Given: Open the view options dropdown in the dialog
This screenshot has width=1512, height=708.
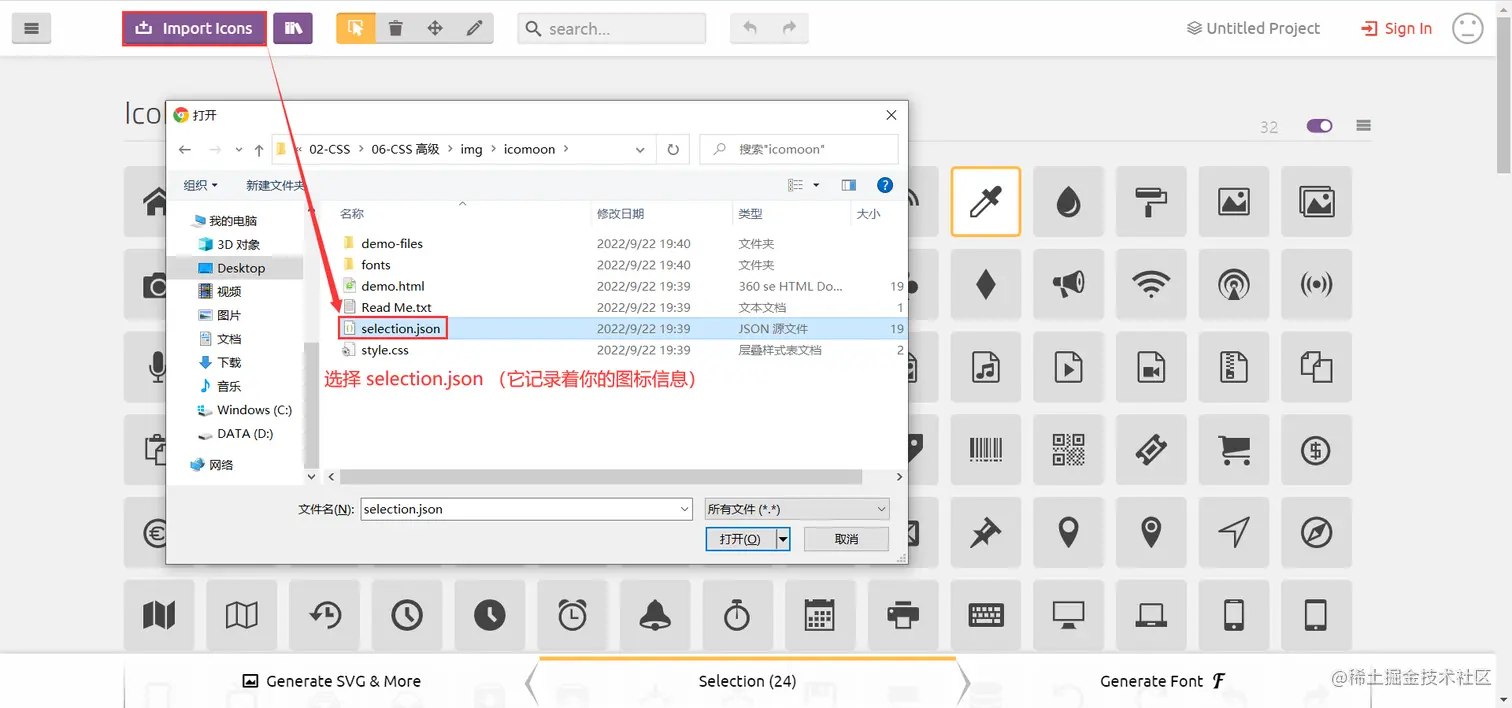Looking at the screenshot, I should [800, 184].
